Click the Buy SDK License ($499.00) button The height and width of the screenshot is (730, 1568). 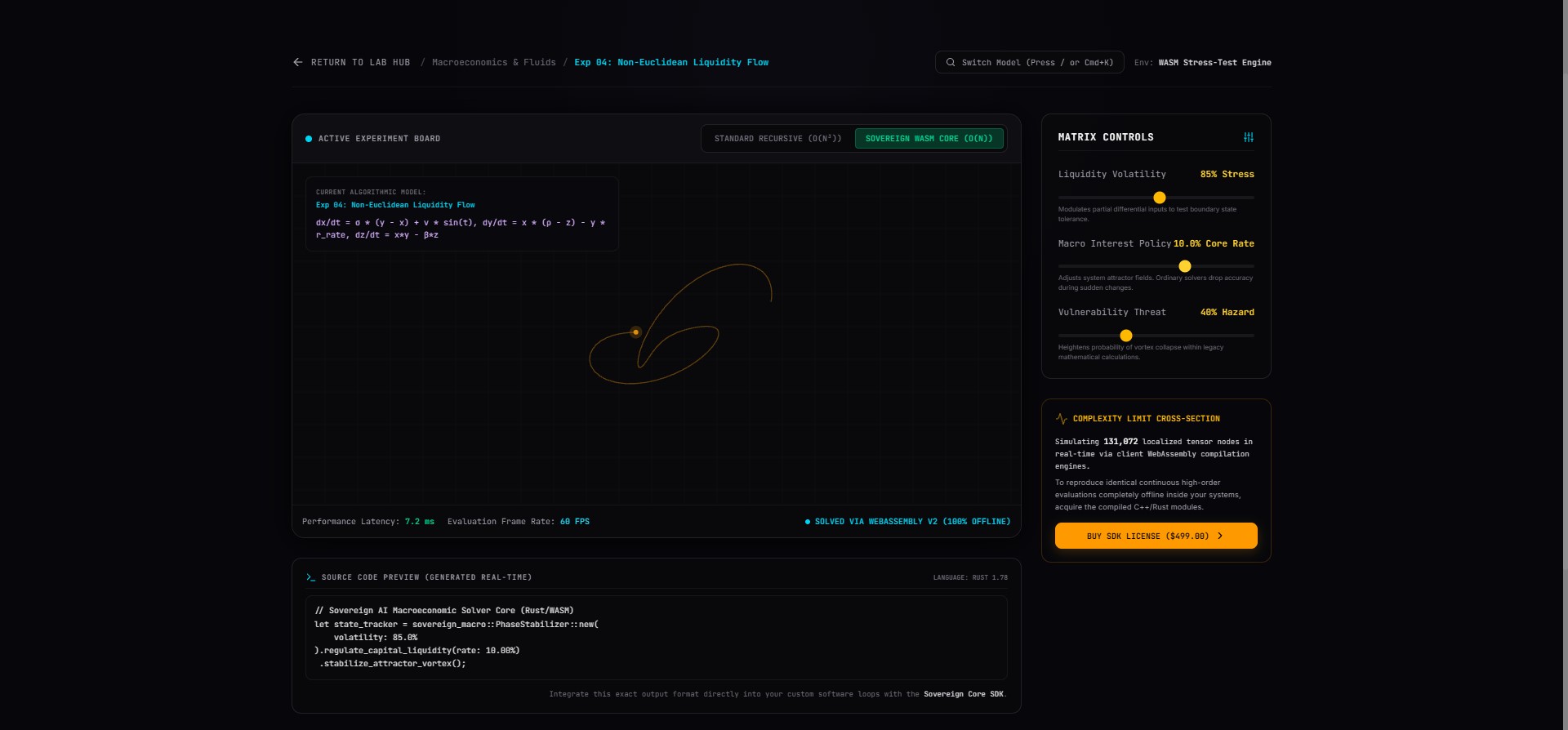point(1156,536)
